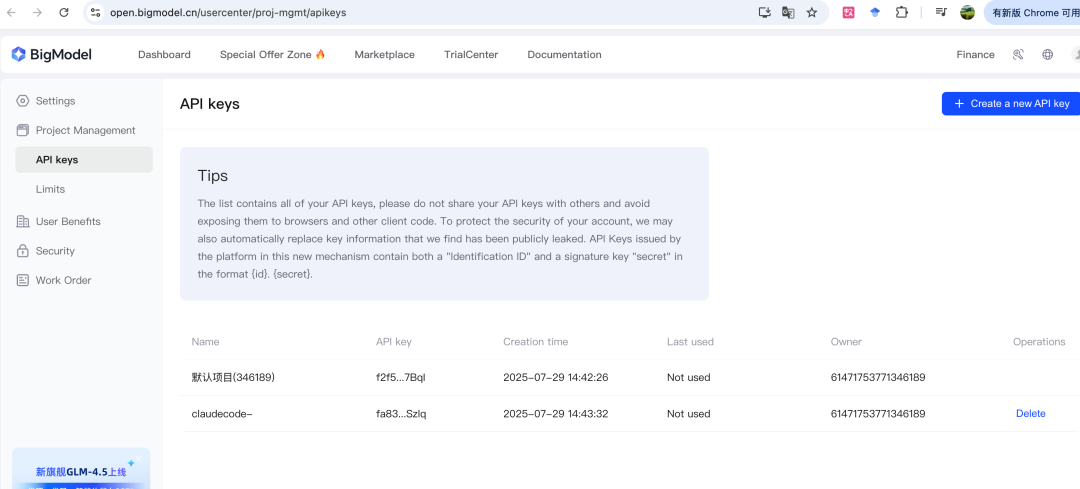Click the API keys page title
1080x489 pixels.
pos(209,104)
